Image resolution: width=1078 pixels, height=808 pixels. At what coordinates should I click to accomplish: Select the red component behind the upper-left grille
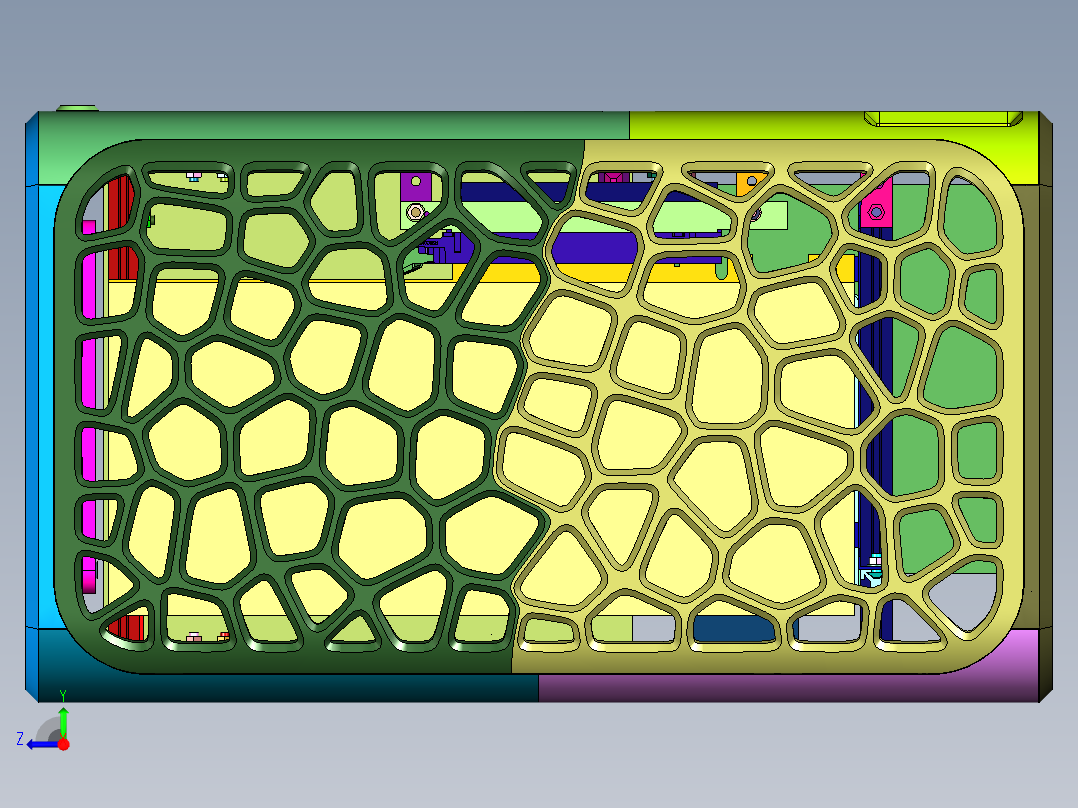coord(122,227)
